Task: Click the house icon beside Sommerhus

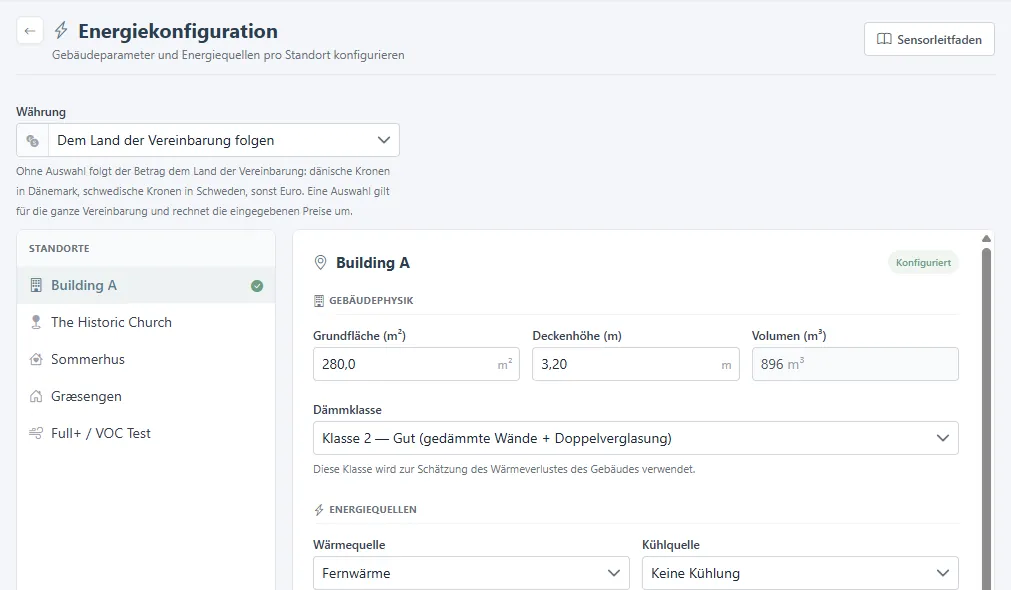Action: pos(36,359)
